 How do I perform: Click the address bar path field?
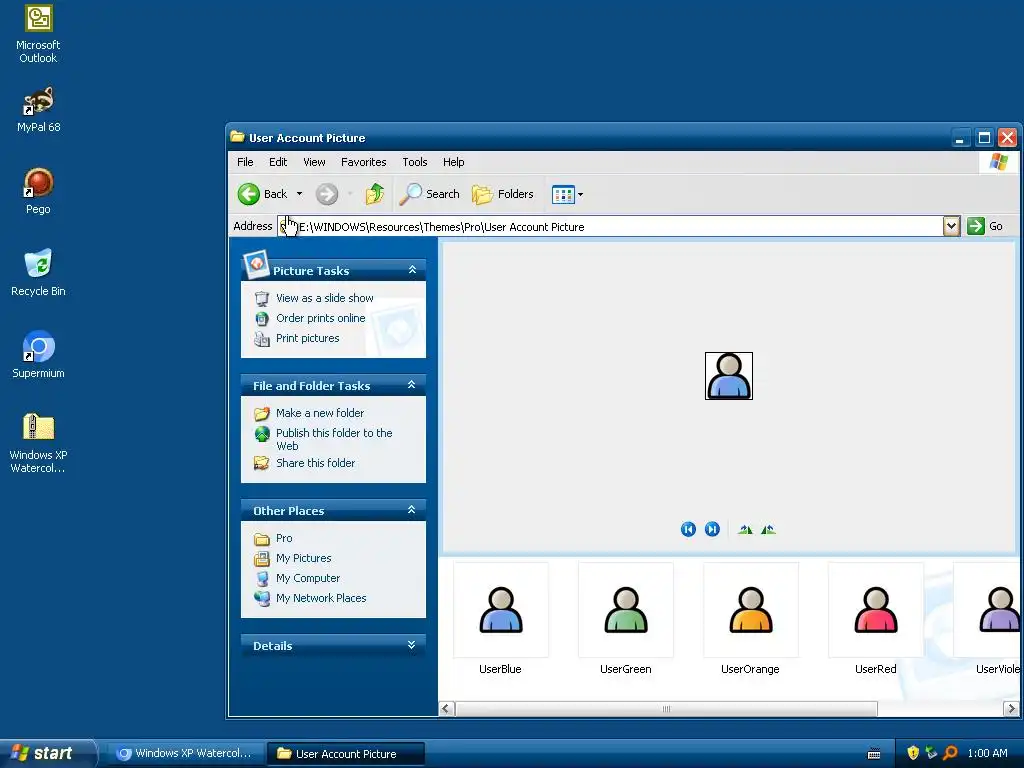coord(610,226)
